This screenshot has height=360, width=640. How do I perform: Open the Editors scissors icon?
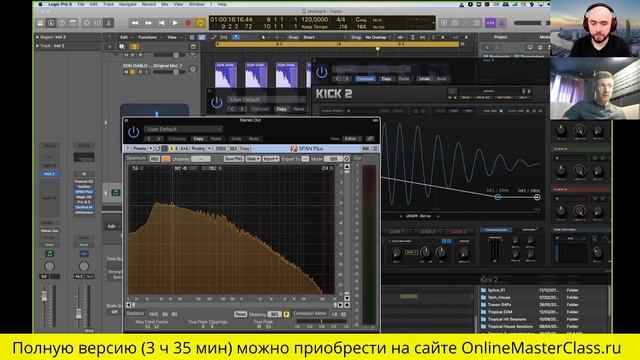109,23
